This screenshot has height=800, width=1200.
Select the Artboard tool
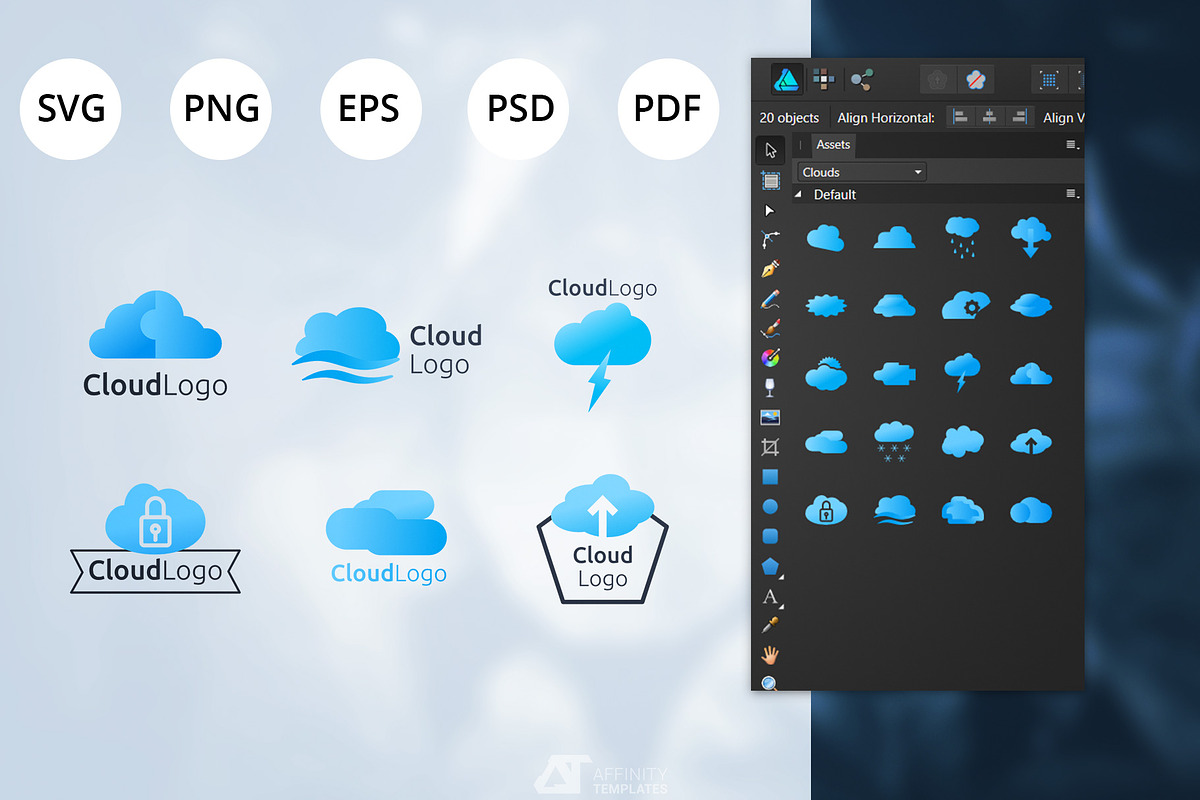(770, 180)
